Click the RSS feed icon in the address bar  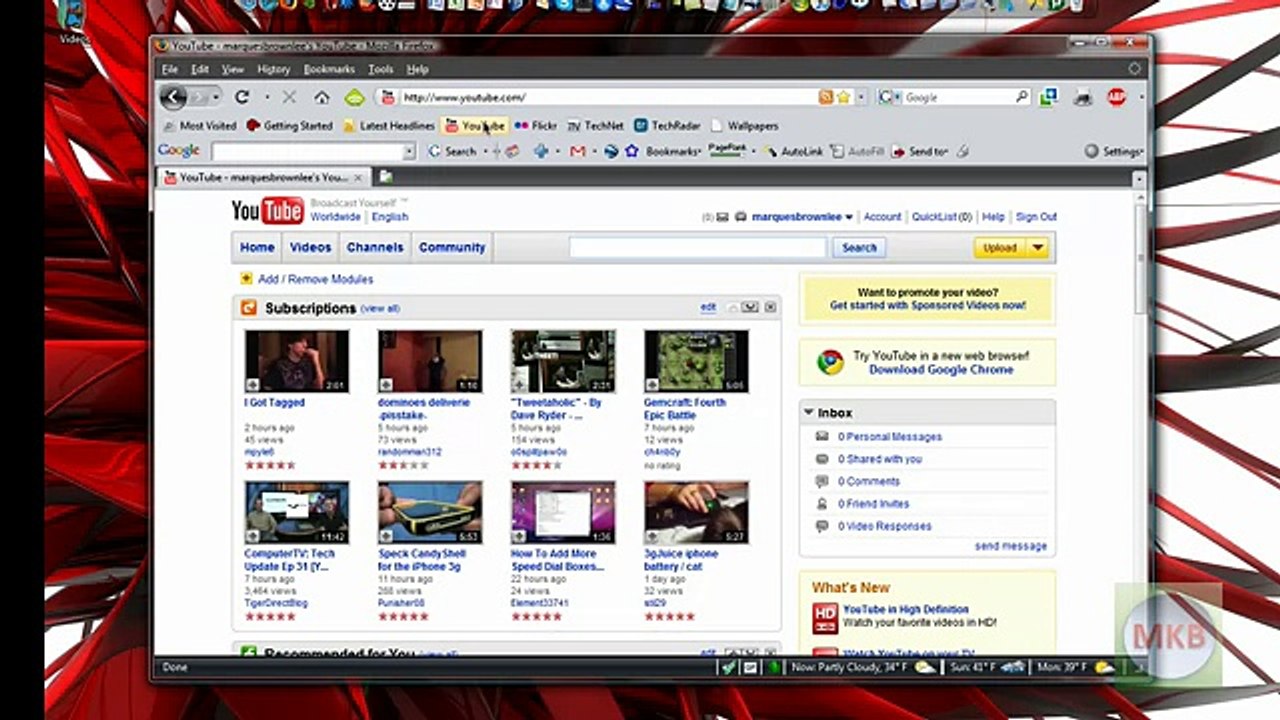826,97
